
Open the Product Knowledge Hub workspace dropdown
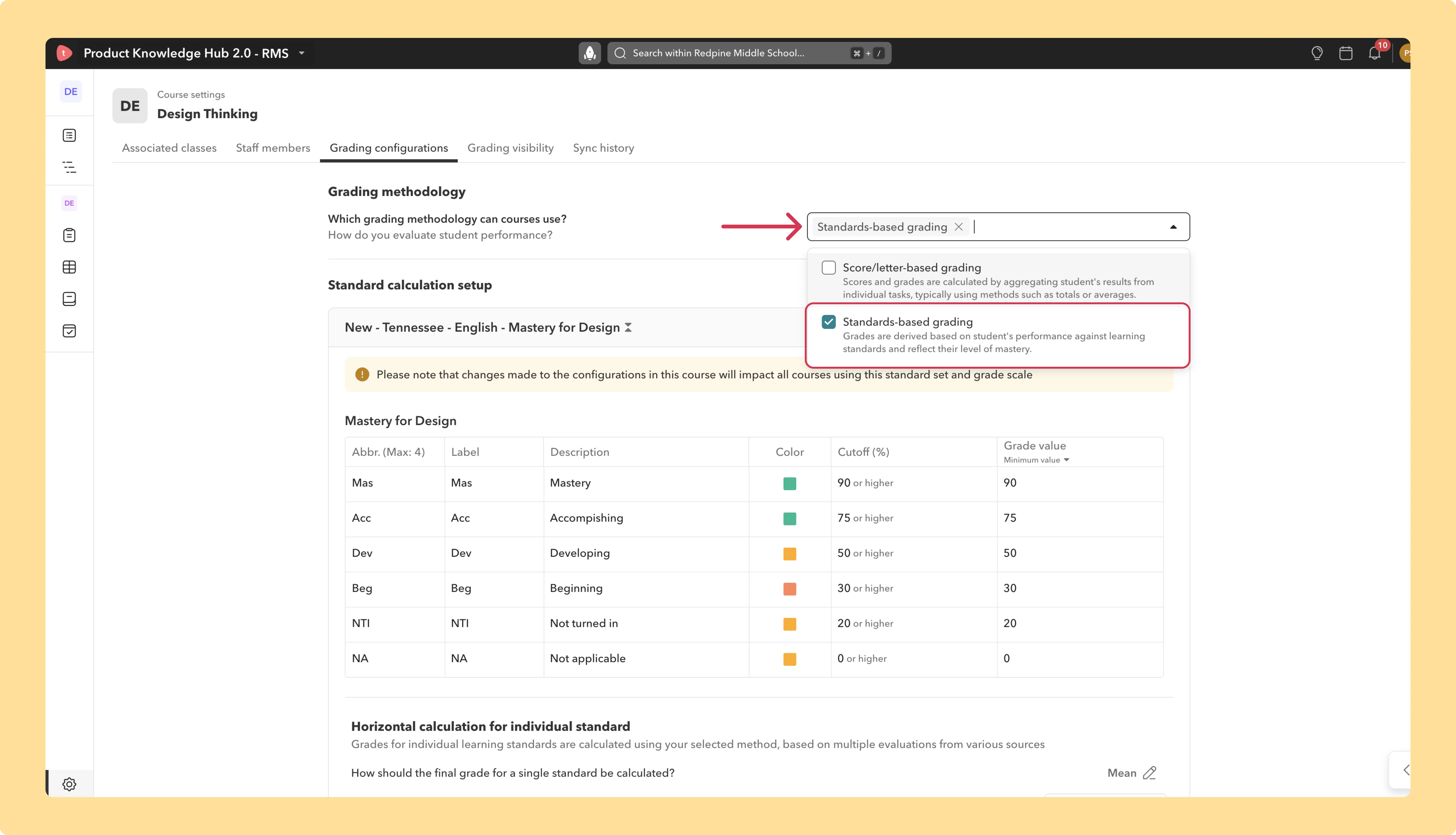302,53
